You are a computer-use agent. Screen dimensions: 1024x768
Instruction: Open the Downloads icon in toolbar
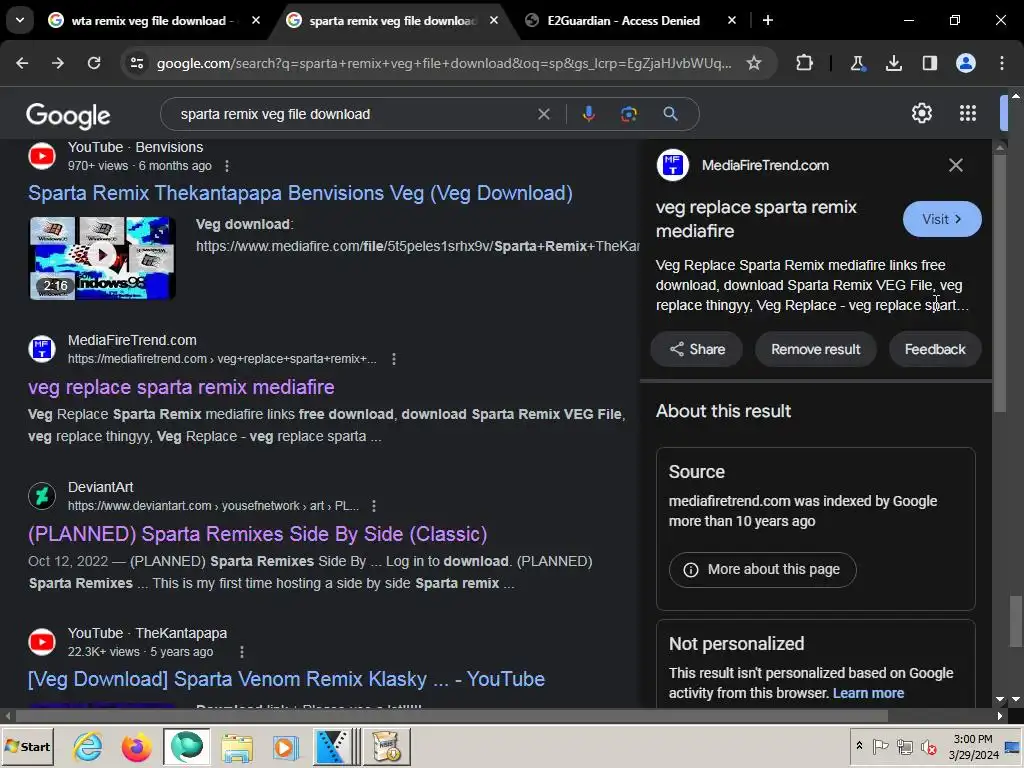coord(893,63)
